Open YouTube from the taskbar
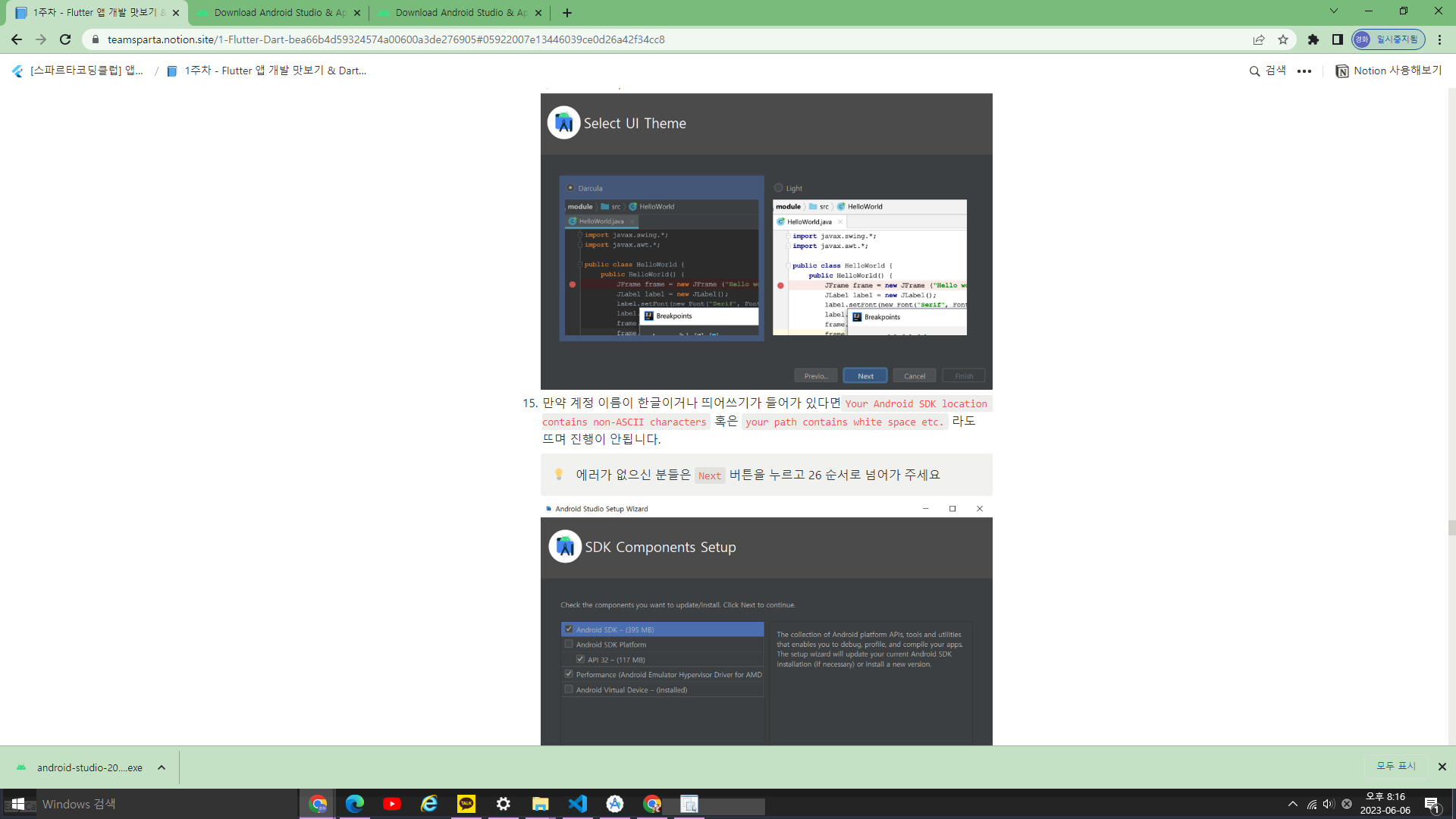This screenshot has height=819, width=1456. (x=392, y=804)
